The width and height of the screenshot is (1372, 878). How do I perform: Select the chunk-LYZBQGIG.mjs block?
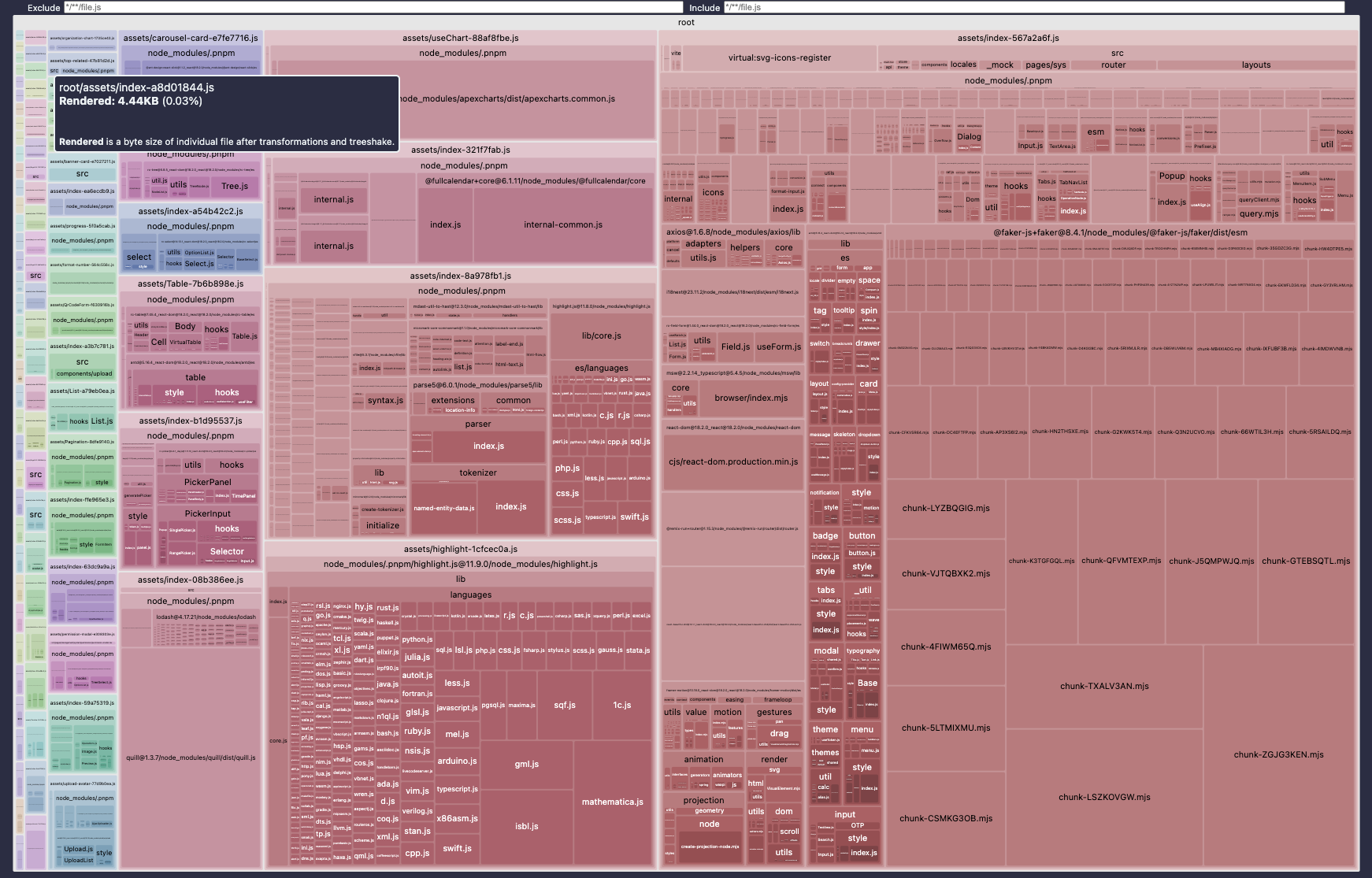(x=946, y=508)
